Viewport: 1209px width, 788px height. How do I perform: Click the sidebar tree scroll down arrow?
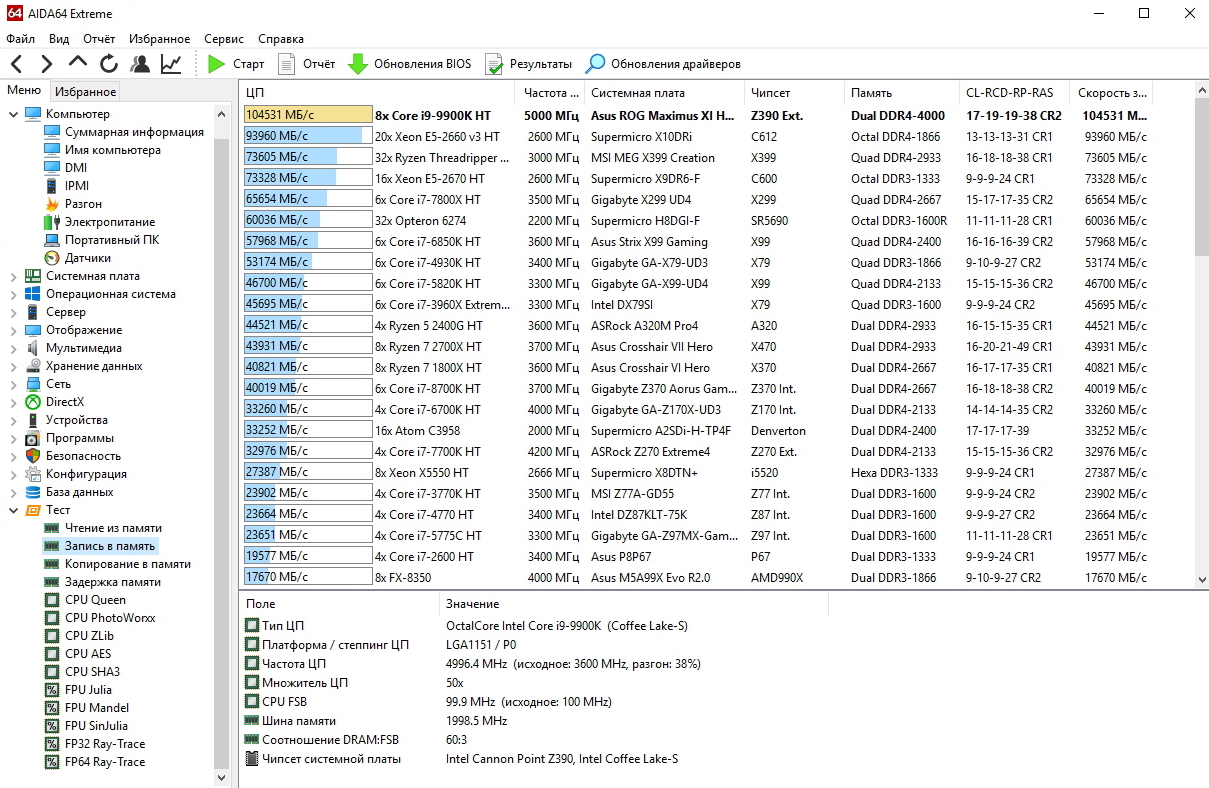(x=222, y=777)
